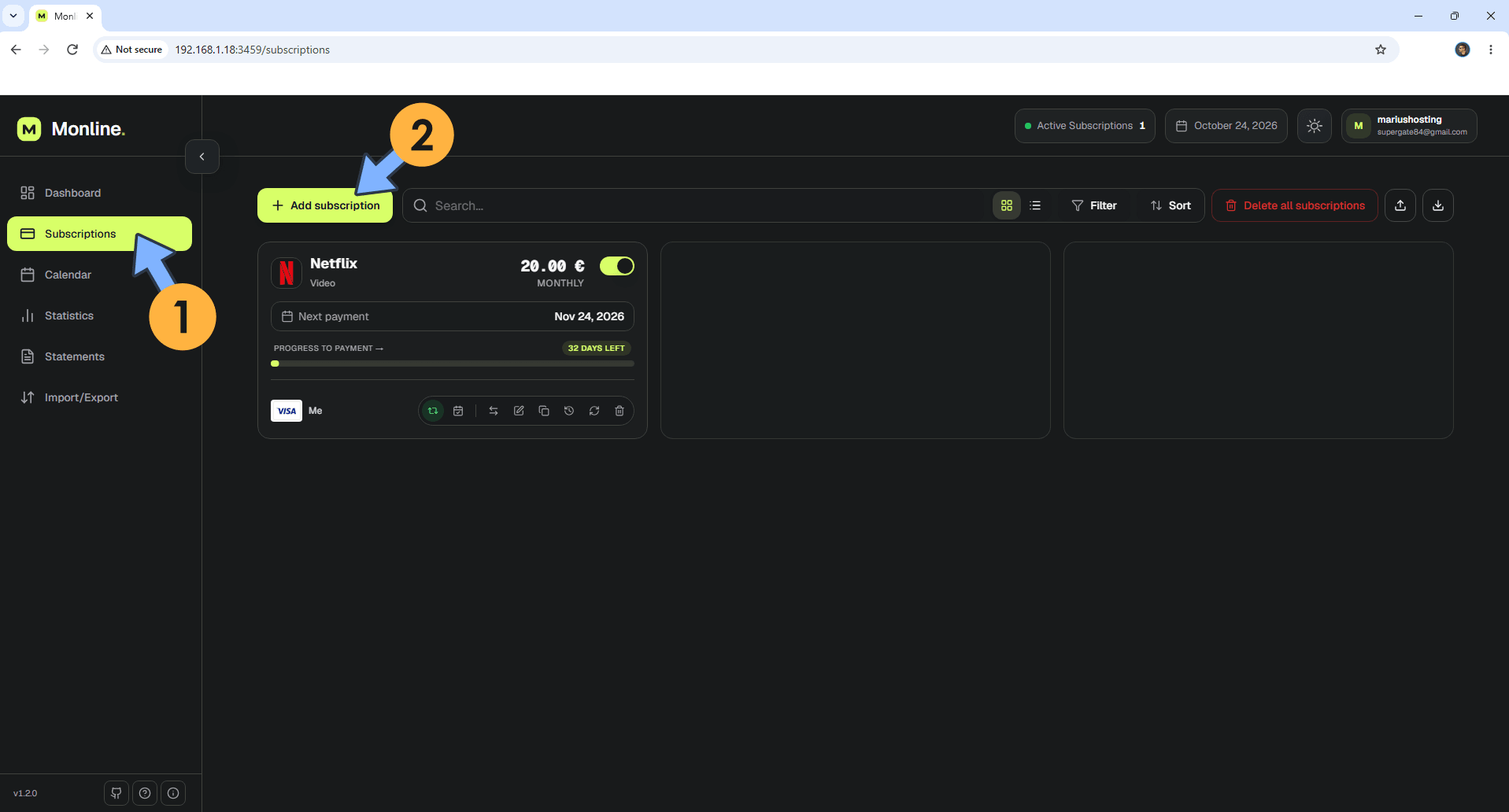Switch to grid view layout
Image resolution: width=1509 pixels, height=812 pixels.
tap(1006, 205)
